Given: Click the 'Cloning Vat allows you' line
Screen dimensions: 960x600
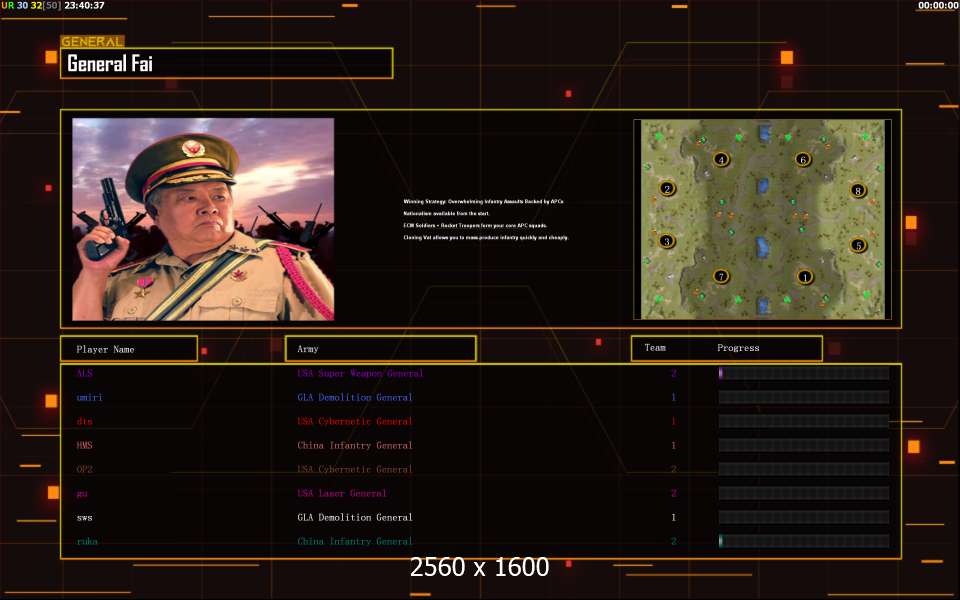Looking at the screenshot, I should tap(486, 238).
